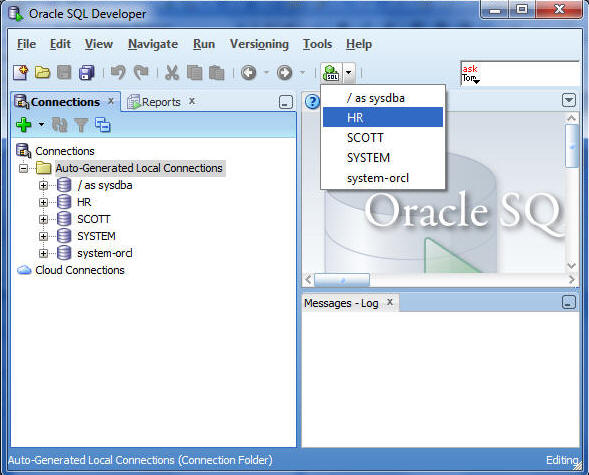589x475 pixels.
Task: Click the Save toolbar icon
Action: [64, 72]
